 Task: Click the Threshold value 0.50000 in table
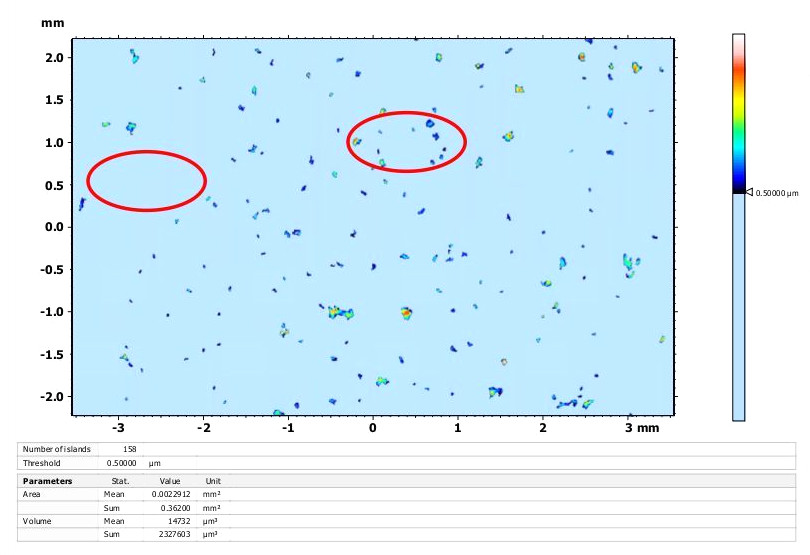click(121, 463)
